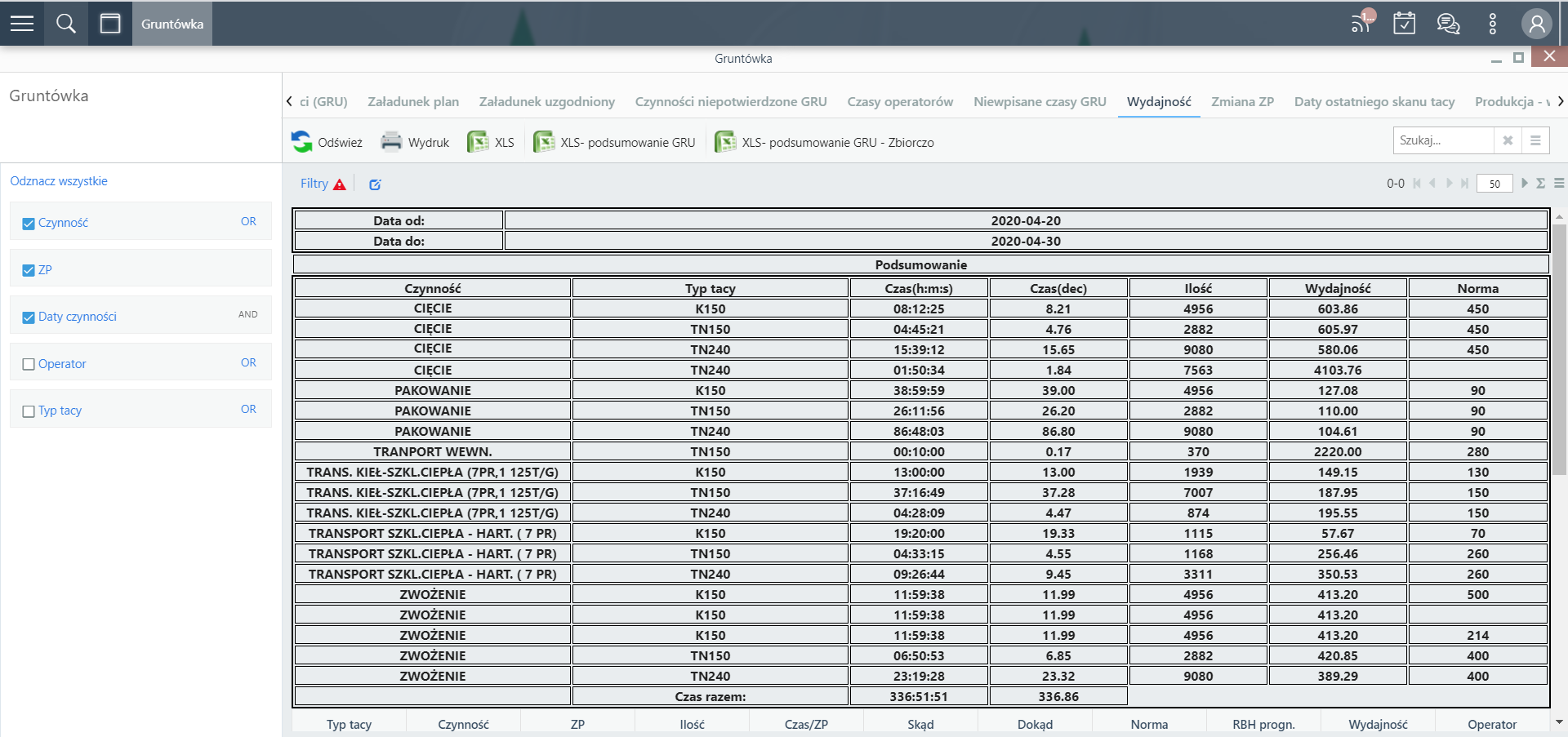Click the sigma summation icon

click(x=1540, y=184)
